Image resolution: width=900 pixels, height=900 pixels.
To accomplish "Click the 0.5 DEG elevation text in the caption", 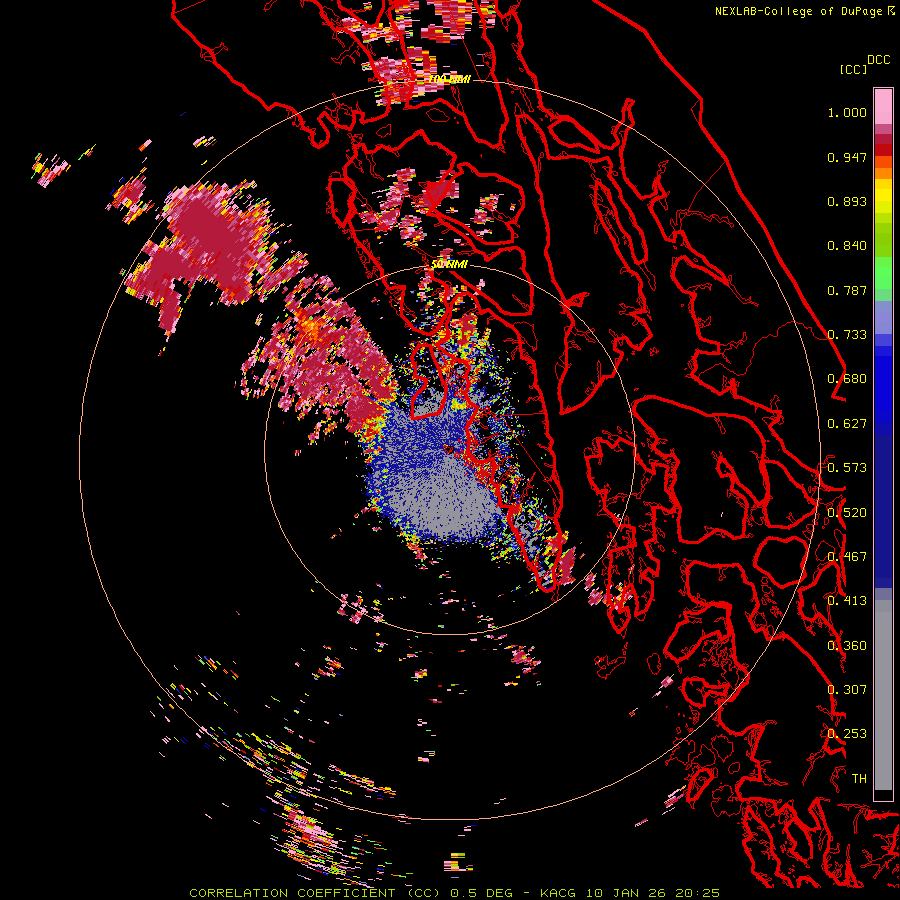I will pos(483,893).
